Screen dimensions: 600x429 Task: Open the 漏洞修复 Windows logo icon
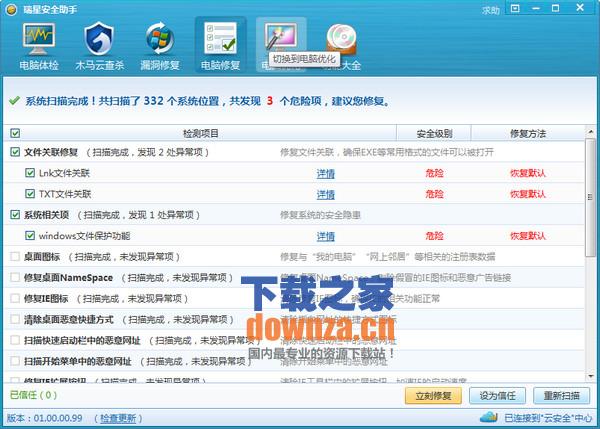pos(160,39)
